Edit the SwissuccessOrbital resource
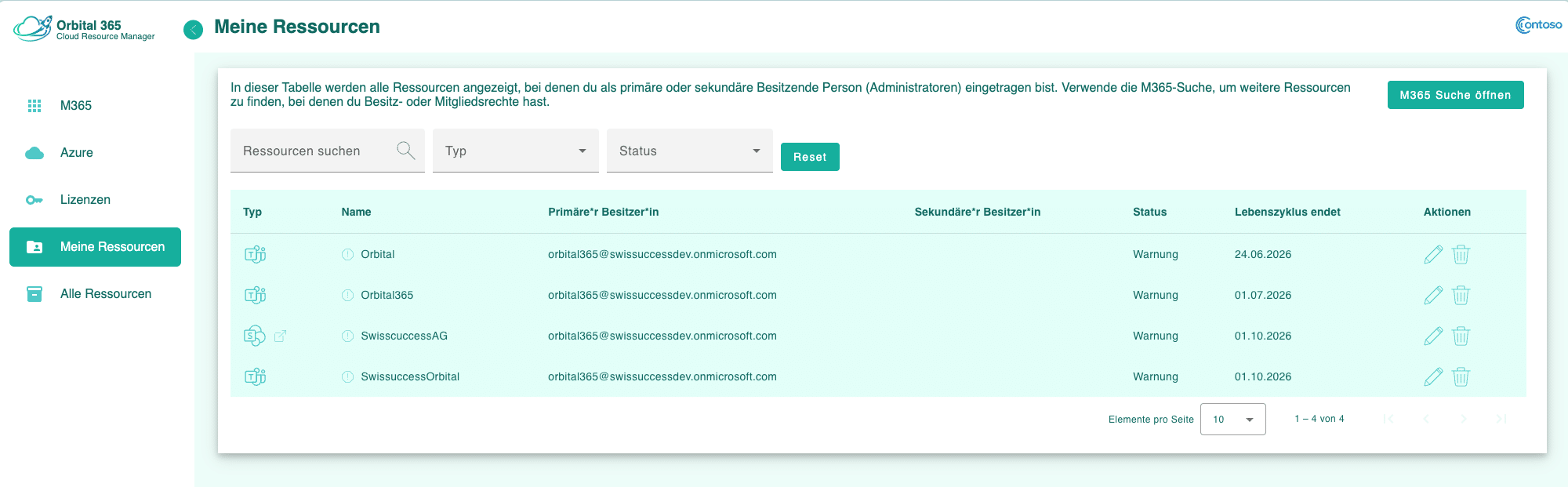Image resolution: width=1568 pixels, height=487 pixels. tap(1432, 377)
